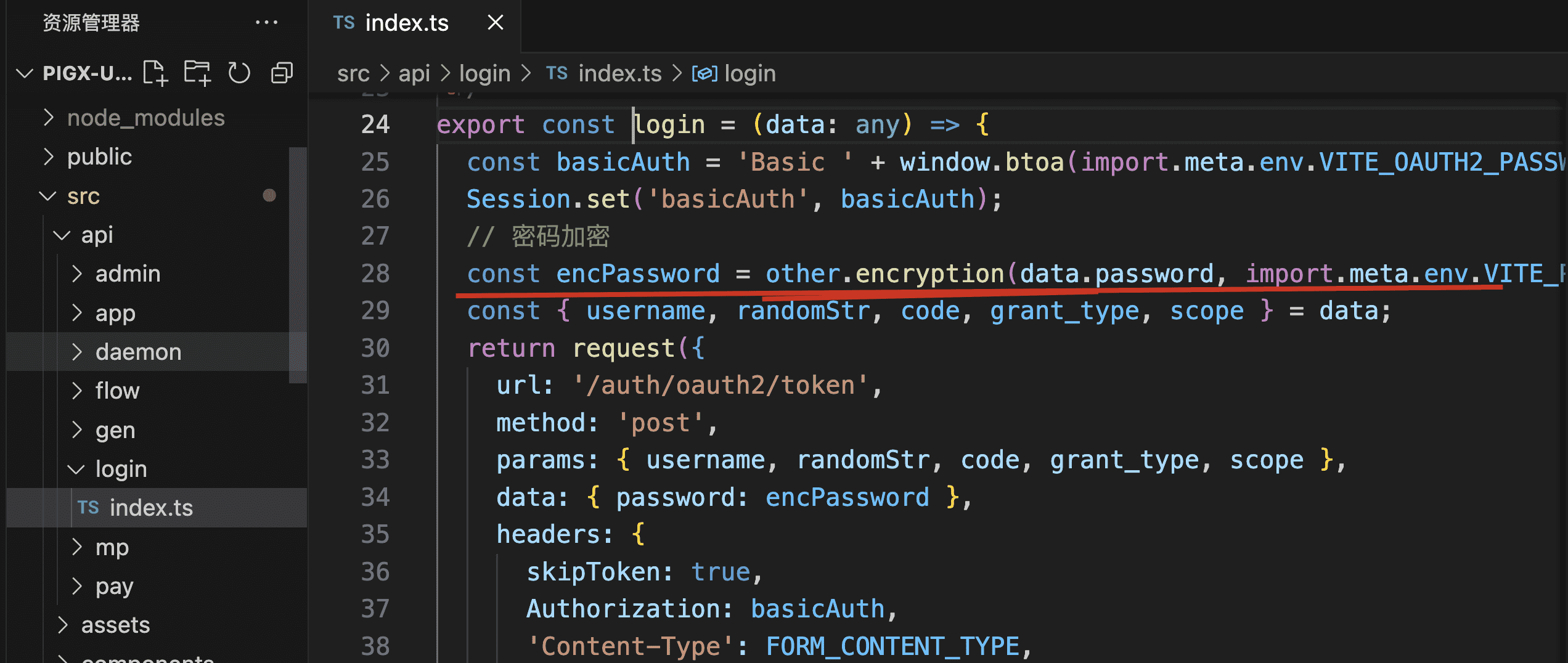
Task: Click the explorer sidebar vertical scrollbar
Action: pos(298,265)
